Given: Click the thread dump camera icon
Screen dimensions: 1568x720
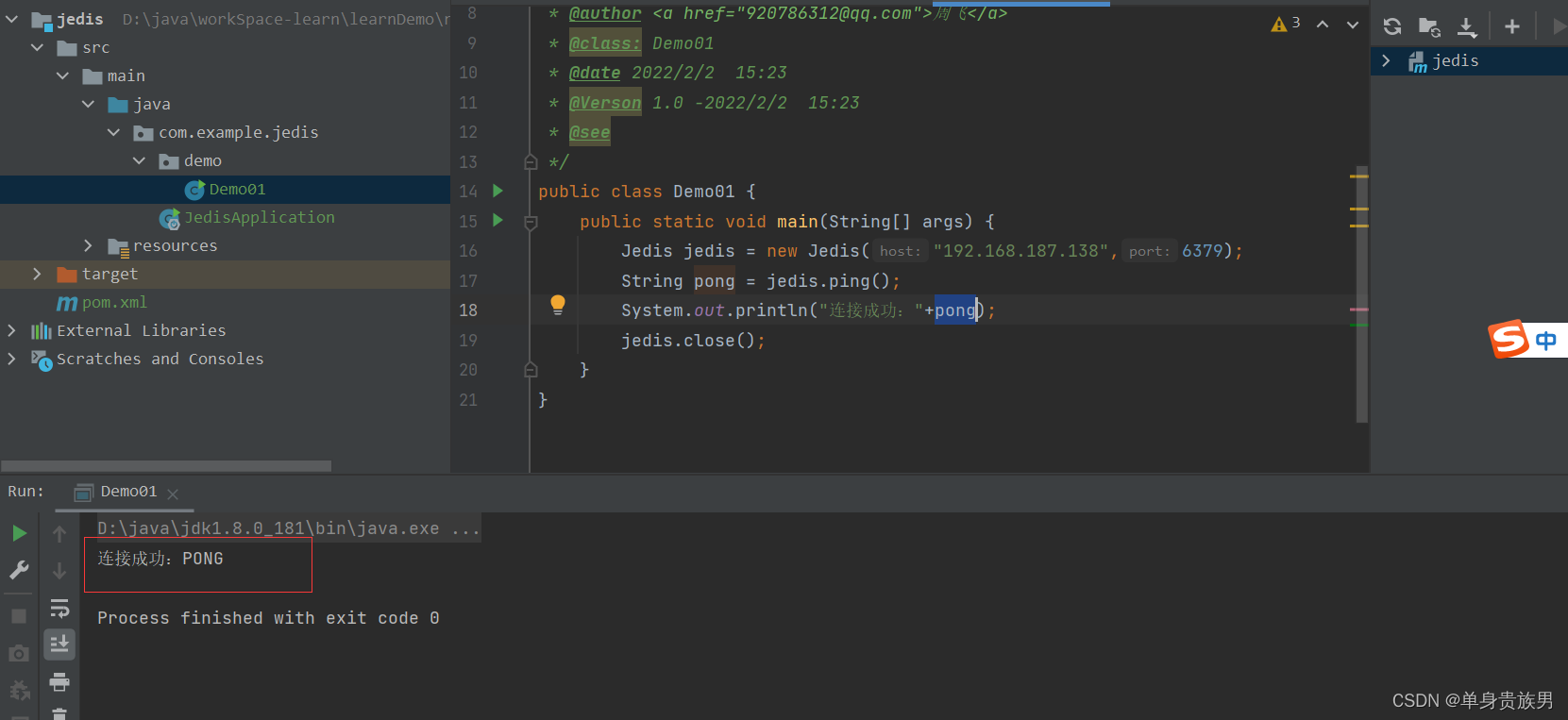Looking at the screenshot, I should (x=19, y=653).
